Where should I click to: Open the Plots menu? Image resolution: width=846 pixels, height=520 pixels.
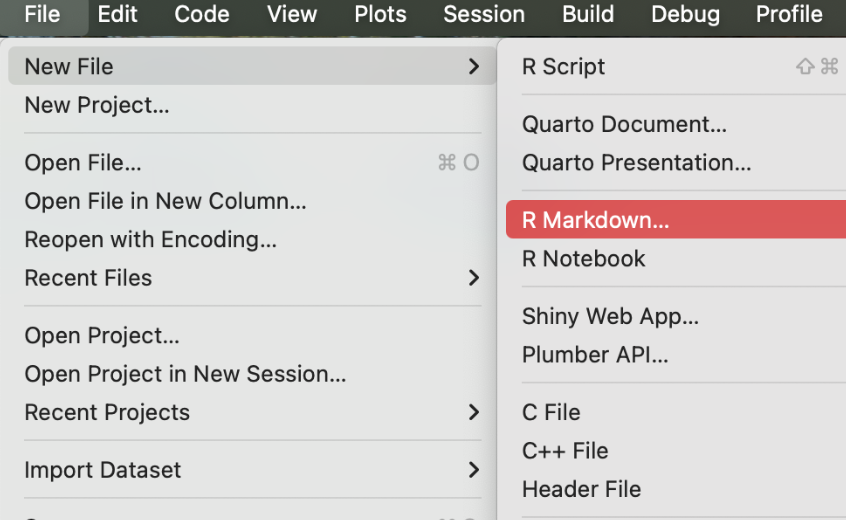click(380, 14)
